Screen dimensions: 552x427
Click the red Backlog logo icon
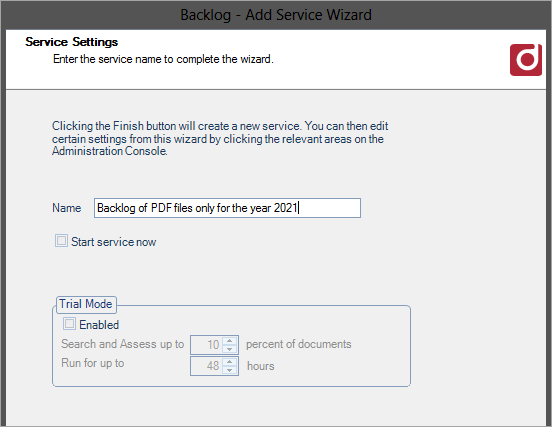coord(526,60)
